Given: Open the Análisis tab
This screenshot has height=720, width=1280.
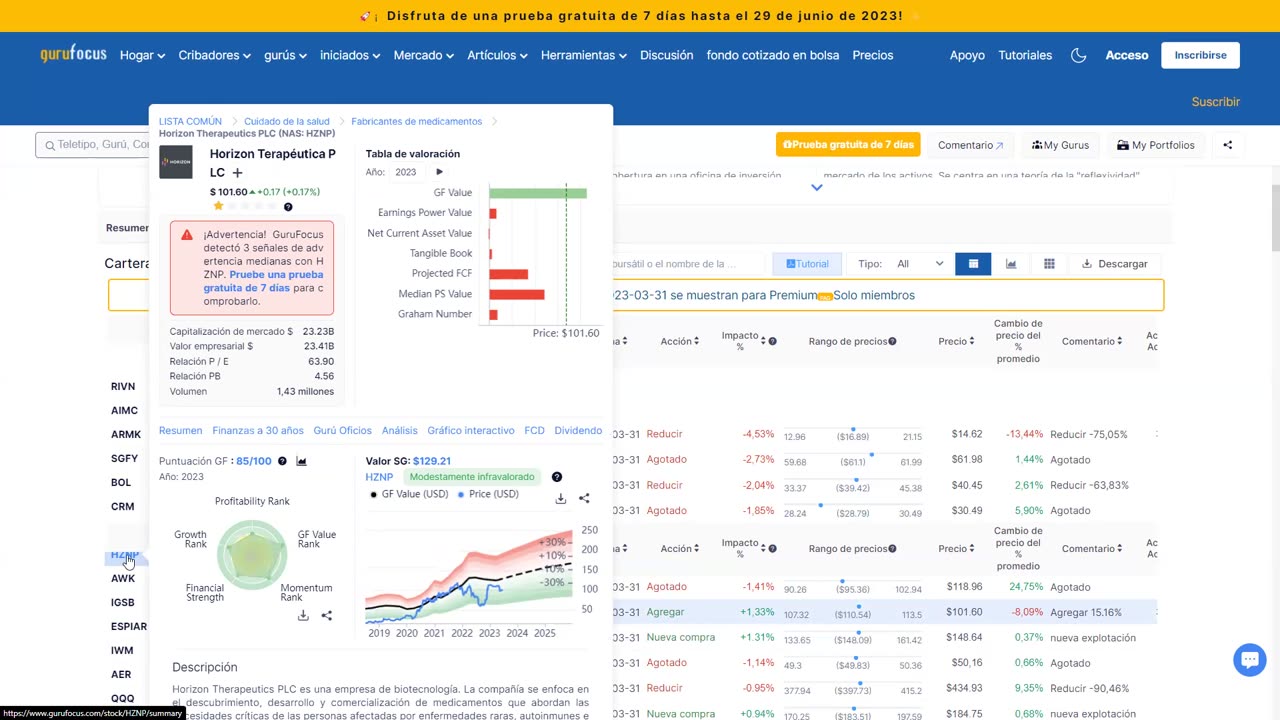Looking at the screenshot, I should click(399, 430).
